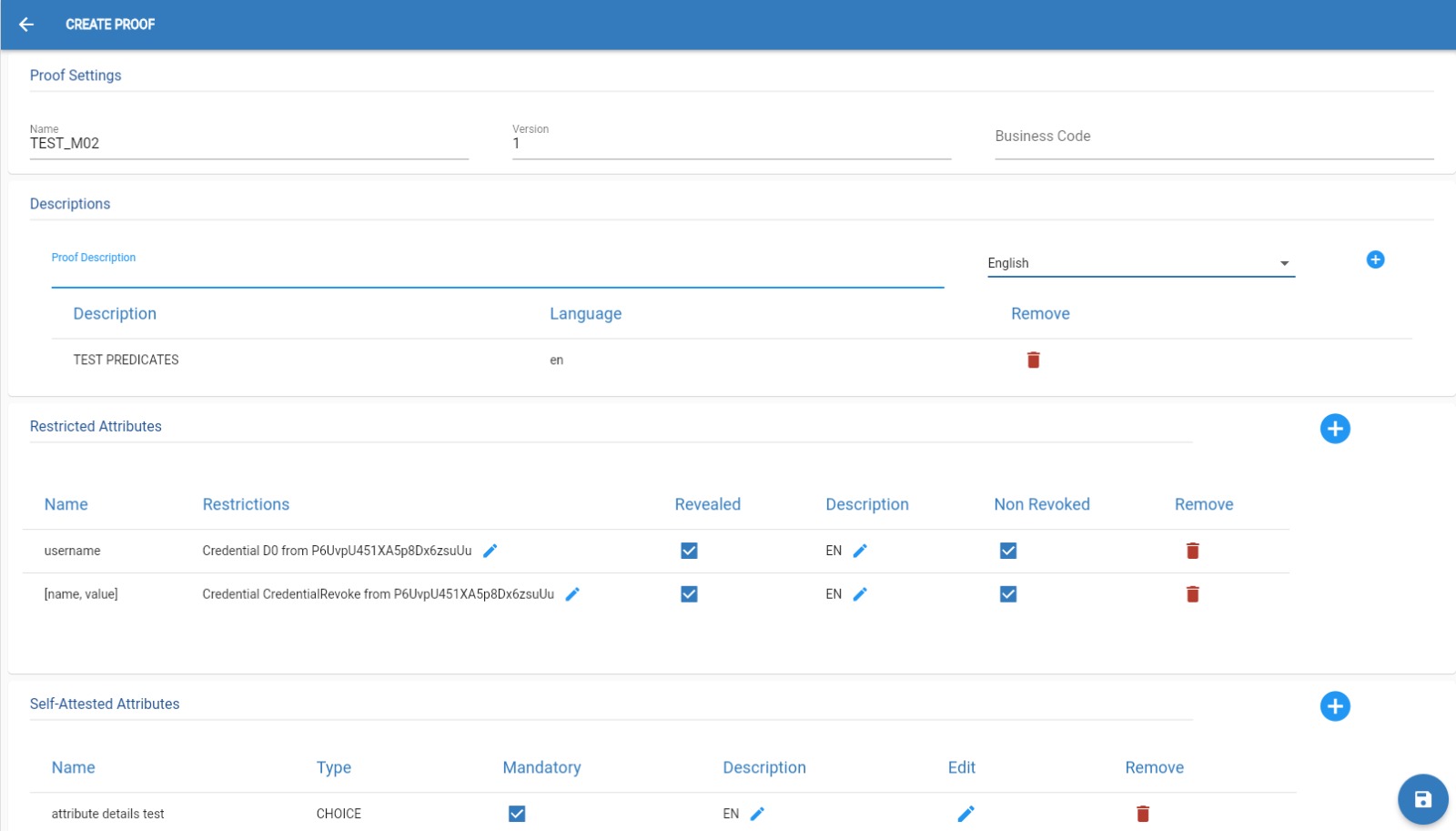Uncheck Revealed for username
Viewport: 1456px width, 831px height.
(689, 551)
